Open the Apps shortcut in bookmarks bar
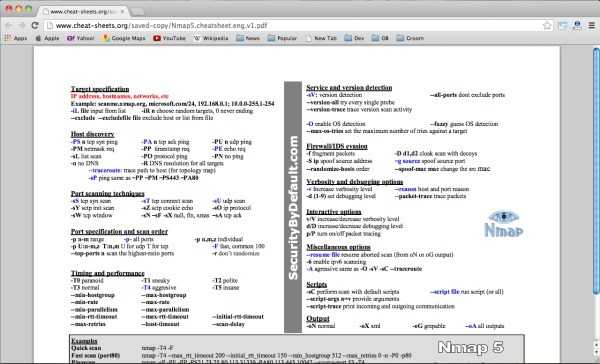The height and width of the screenshot is (364, 600). pyautogui.click(x=16, y=38)
